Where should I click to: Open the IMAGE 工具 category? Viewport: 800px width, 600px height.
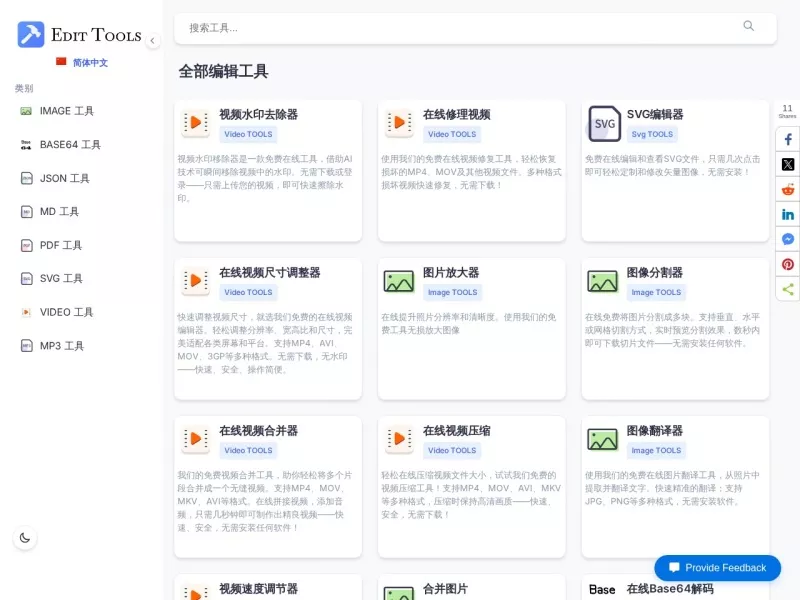pyautogui.click(x=67, y=111)
